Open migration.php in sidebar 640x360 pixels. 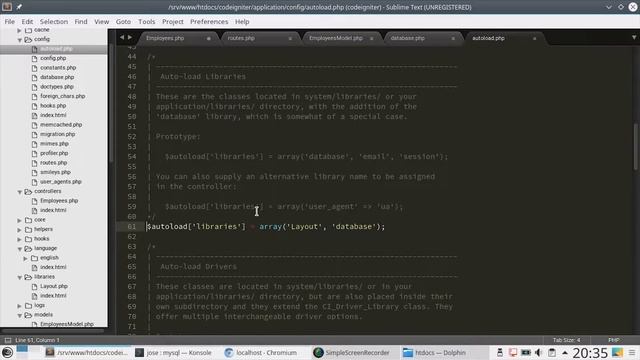58,134
